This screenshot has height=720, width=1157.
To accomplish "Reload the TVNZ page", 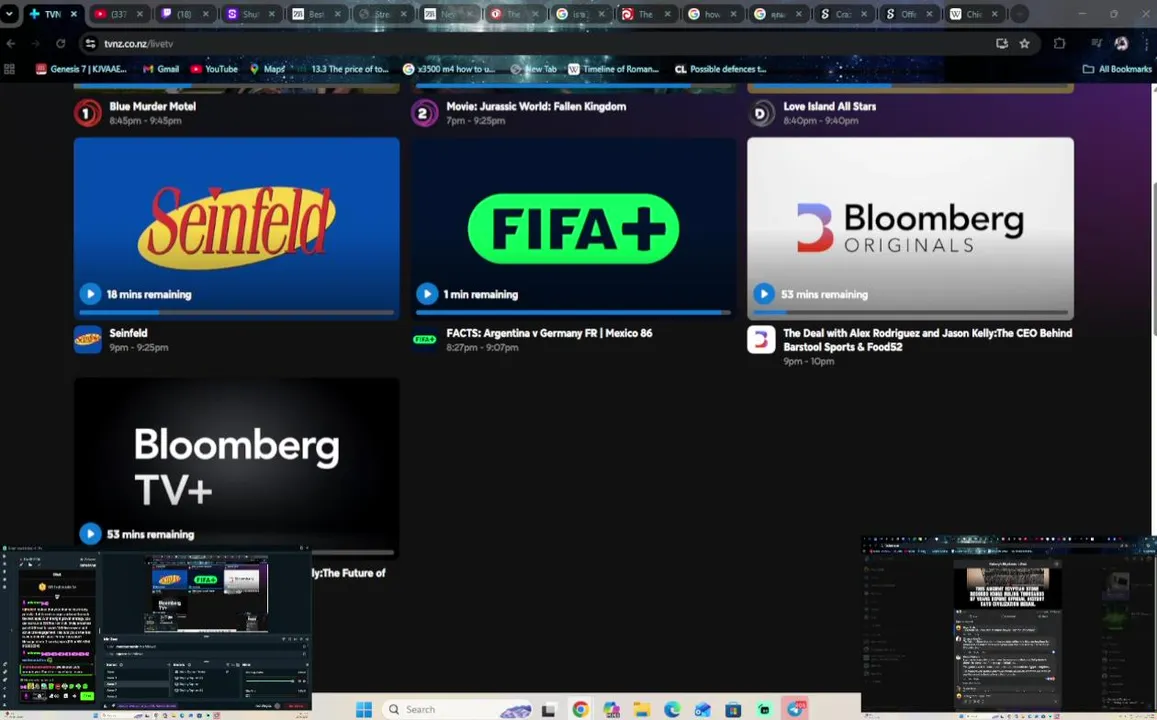I will [61, 44].
